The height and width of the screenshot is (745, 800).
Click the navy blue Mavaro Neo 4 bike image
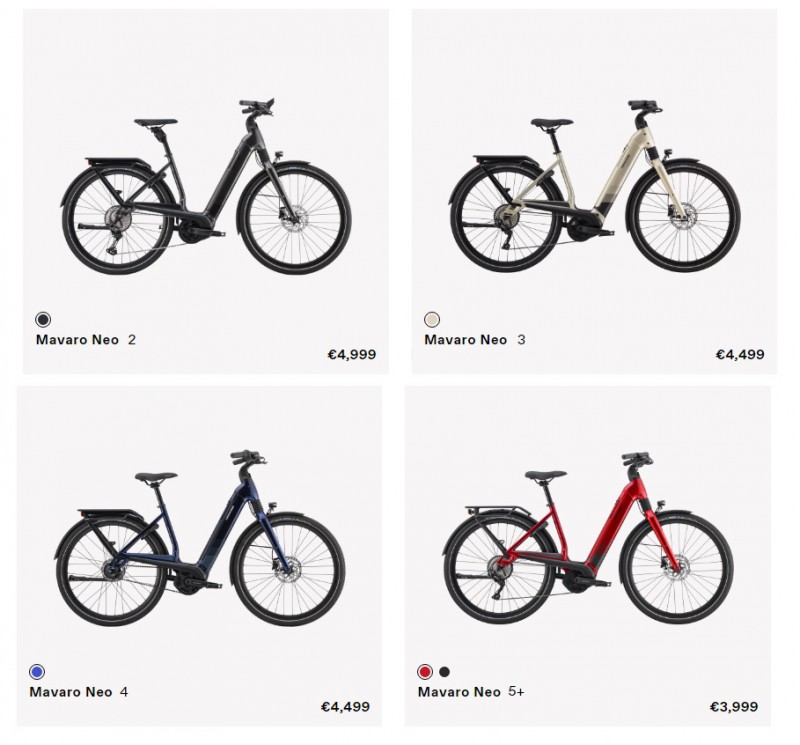pos(200,538)
